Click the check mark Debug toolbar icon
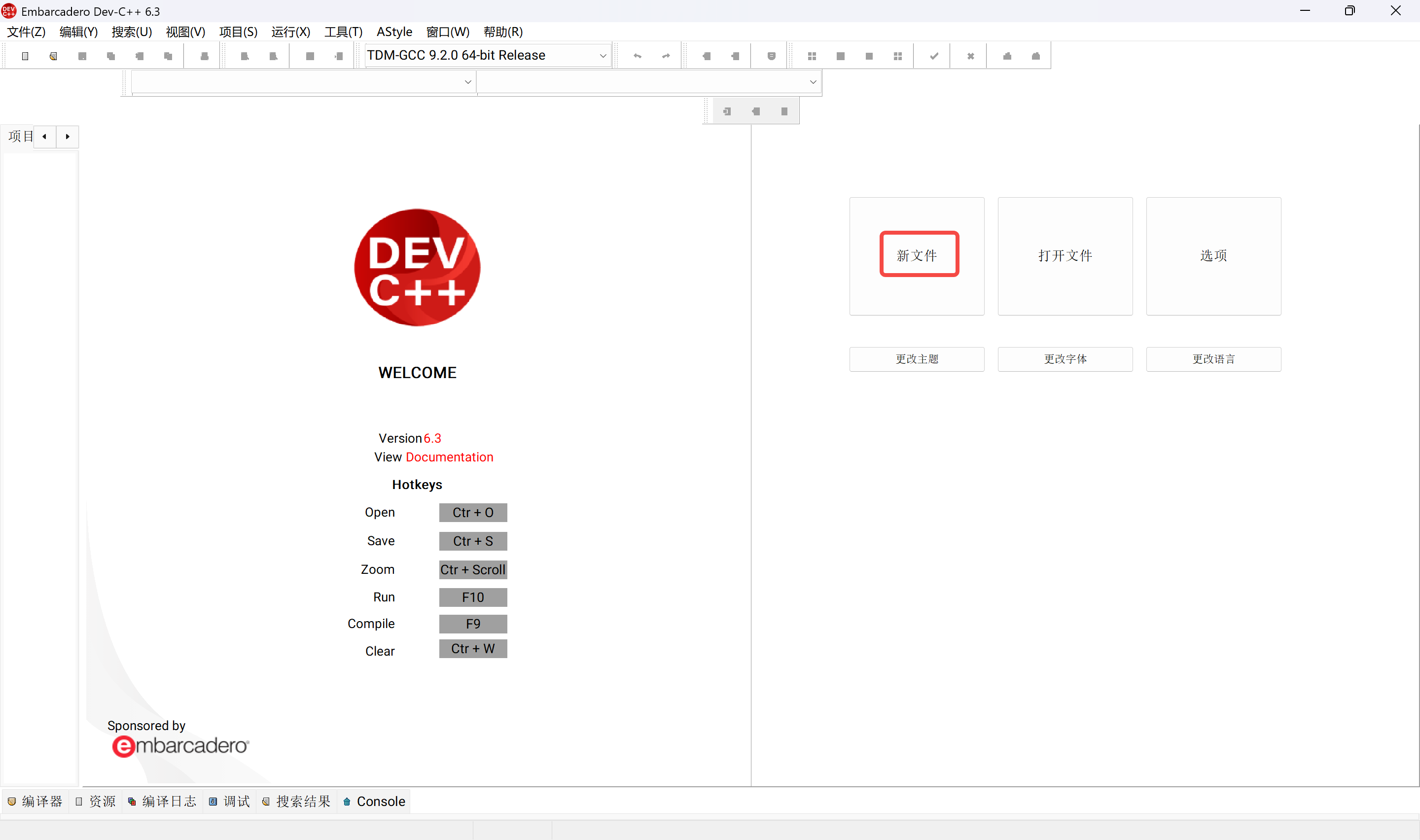The width and height of the screenshot is (1420, 840). click(933, 56)
